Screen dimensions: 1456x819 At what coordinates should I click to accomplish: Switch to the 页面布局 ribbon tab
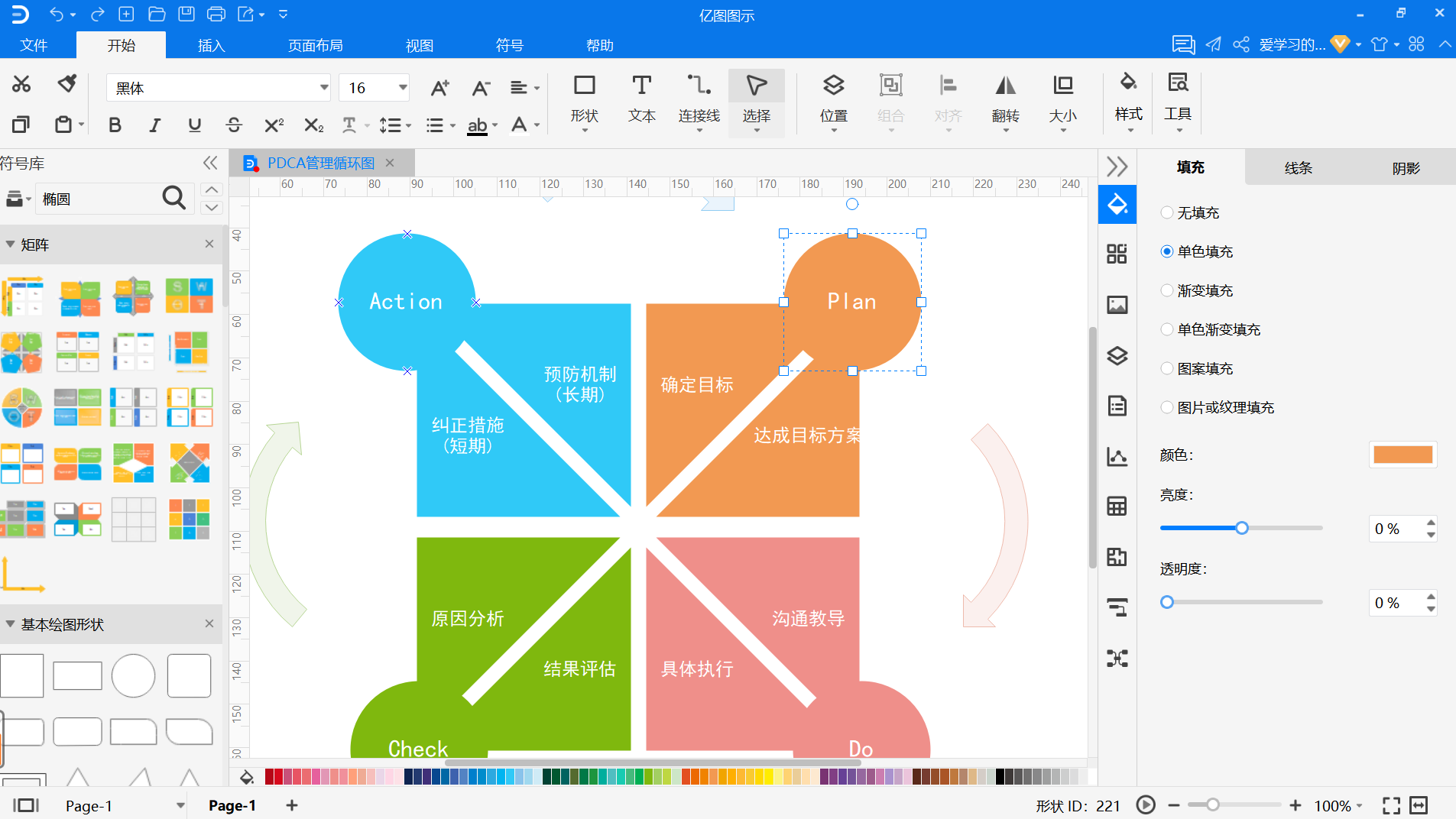[x=315, y=45]
